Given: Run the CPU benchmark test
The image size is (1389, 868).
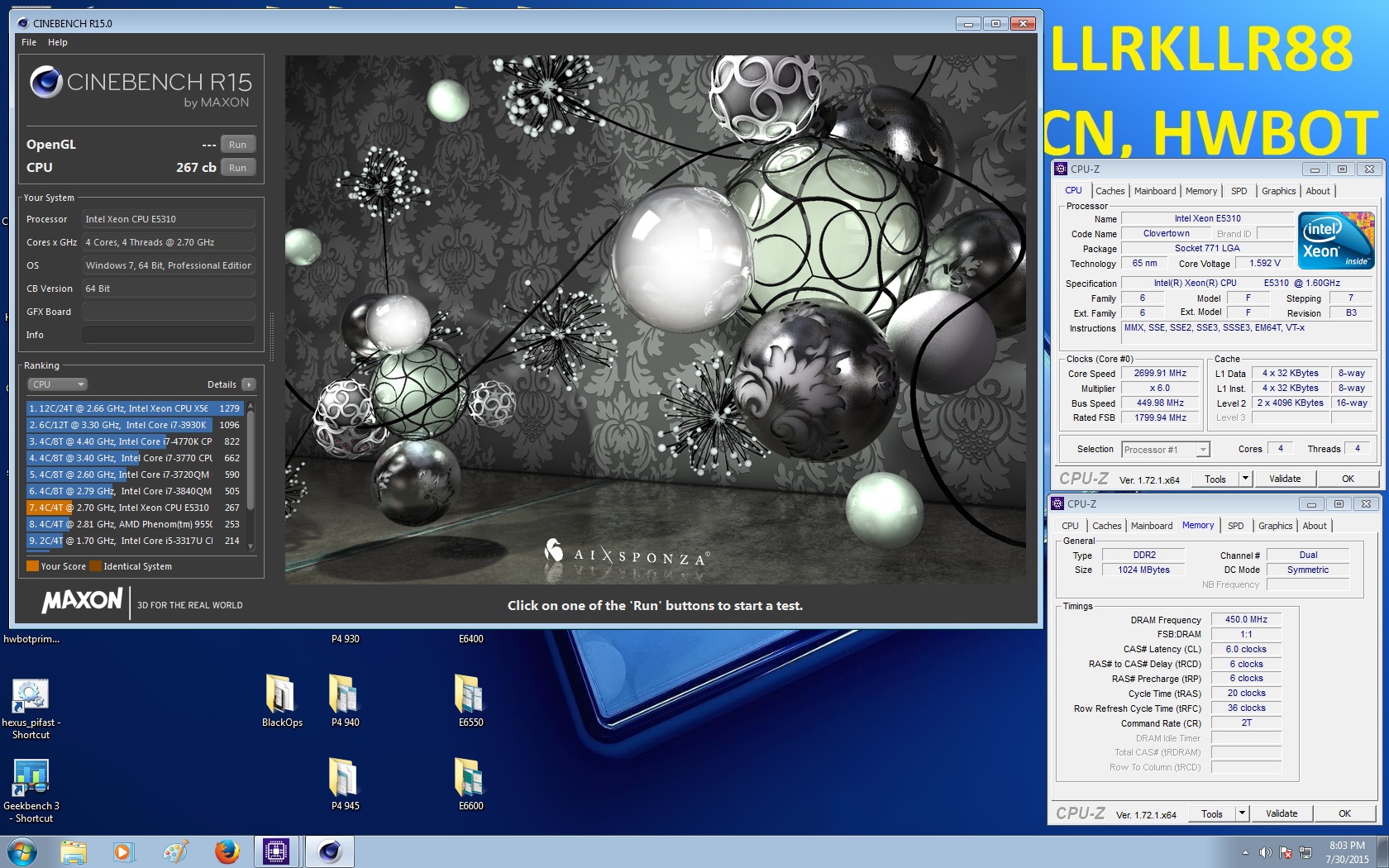Looking at the screenshot, I should 238,168.
